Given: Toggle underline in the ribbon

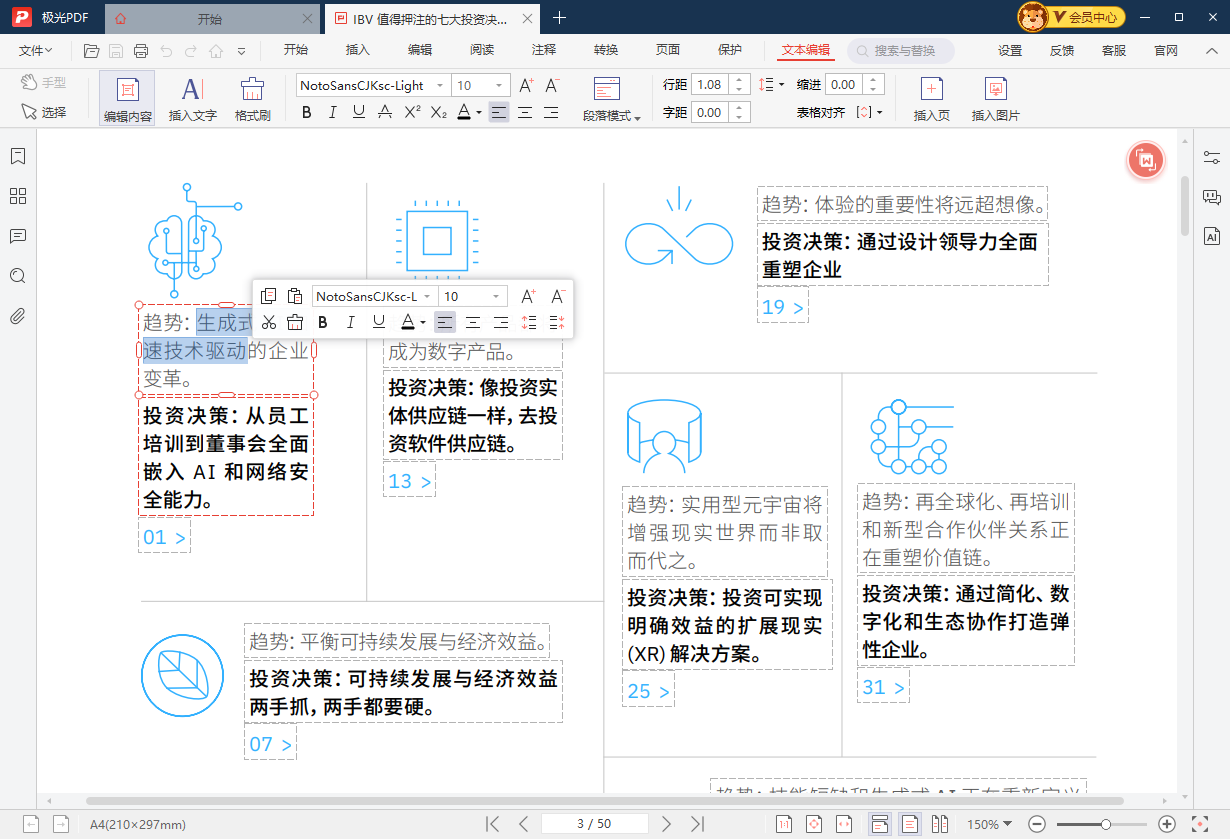Looking at the screenshot, I should (359, 112).
